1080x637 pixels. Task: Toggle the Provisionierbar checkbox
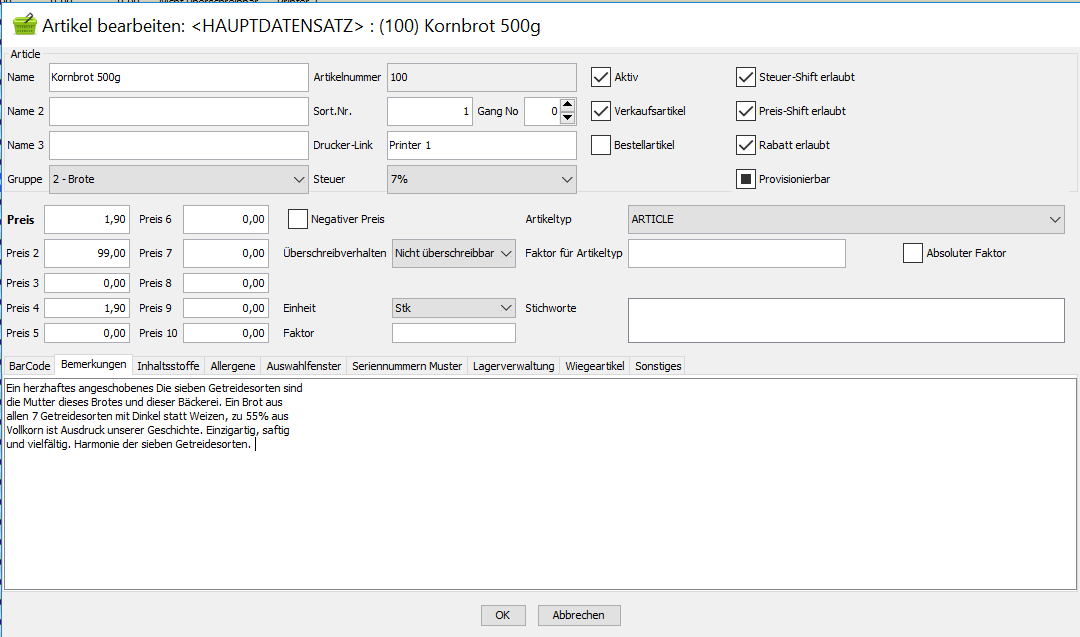(x=746, y=179)
